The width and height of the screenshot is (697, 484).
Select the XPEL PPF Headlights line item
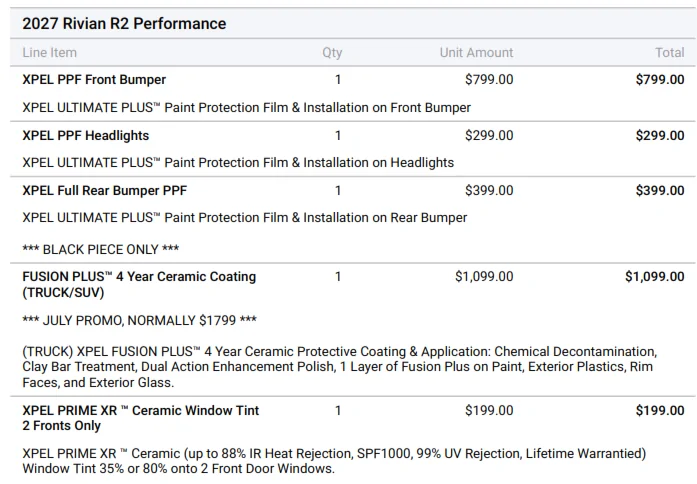coord(85,136)
